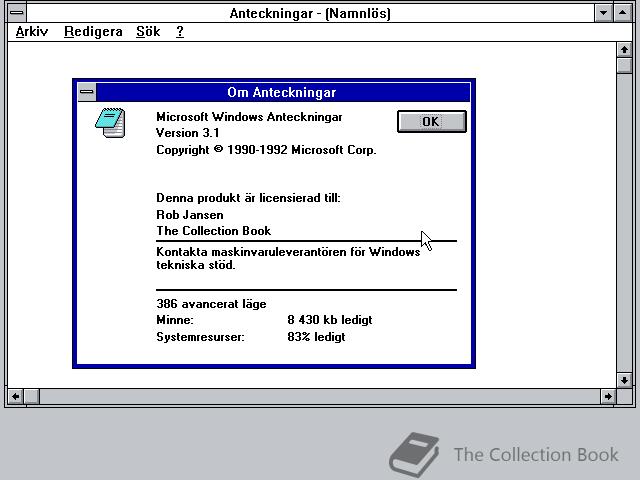Open the dialog's system menu box
The width and height of the screenshot is (640, 480).
(x=87, y=92)
